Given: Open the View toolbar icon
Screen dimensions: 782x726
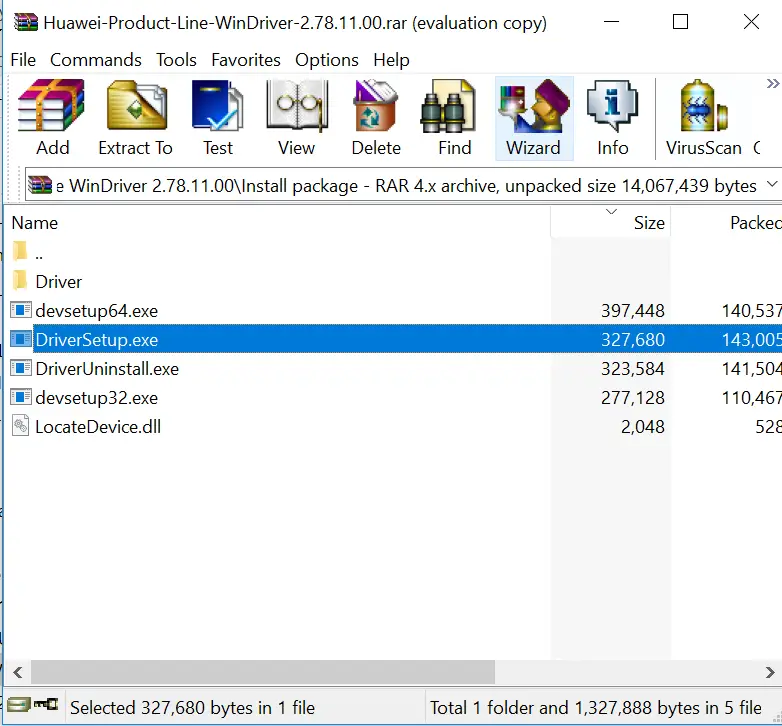Looking at the screenshot, I should point(297,118).
